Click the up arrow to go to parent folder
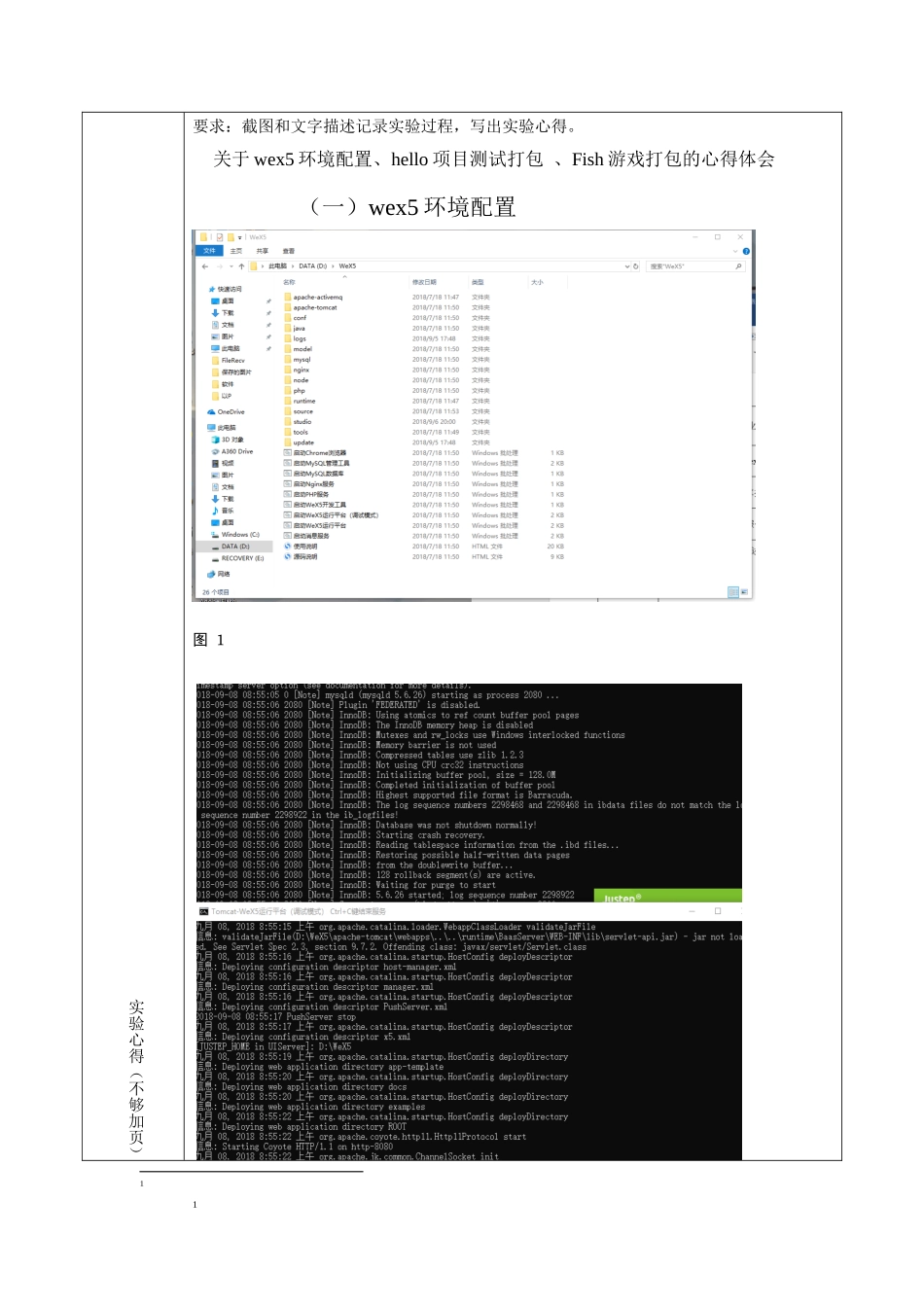This screenshot has width=924, height=1307. 242,265
